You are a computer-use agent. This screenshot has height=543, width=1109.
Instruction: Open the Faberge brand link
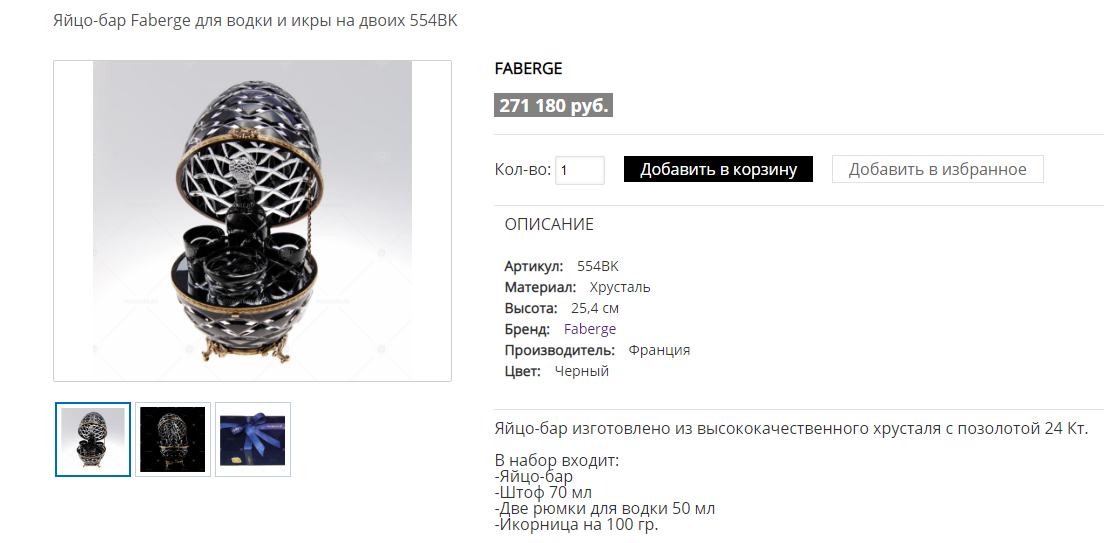coord(590,329)
